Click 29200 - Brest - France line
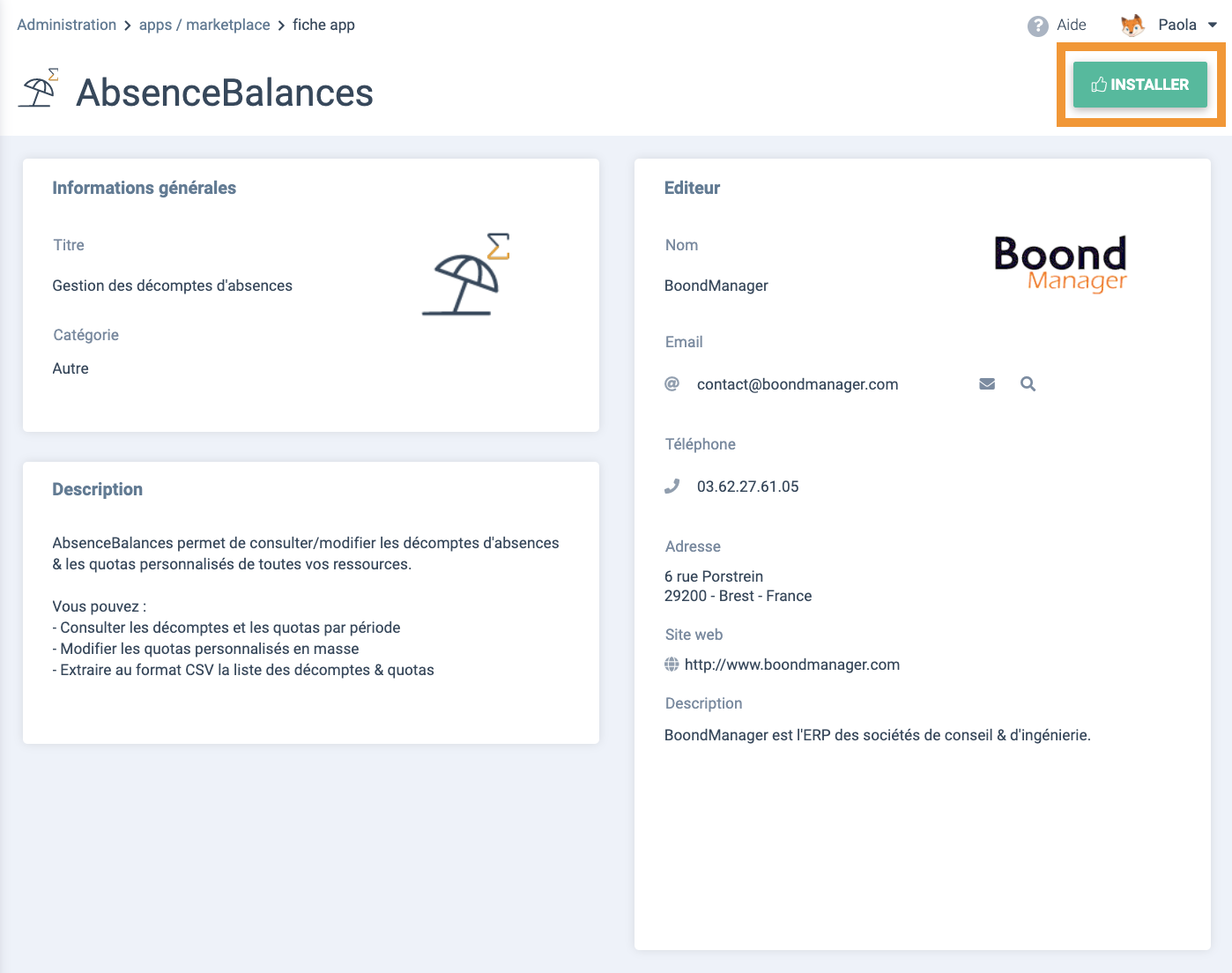1232x973 pixels. (738, 596)
